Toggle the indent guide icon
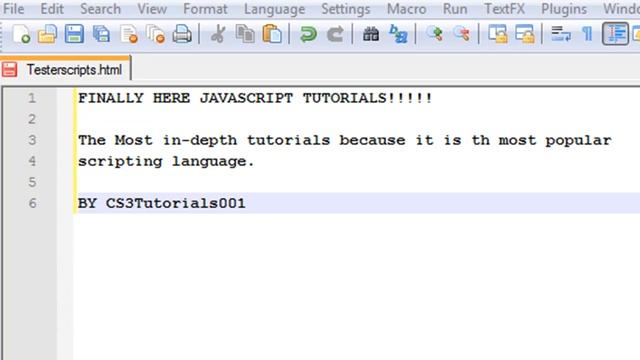The height and width of the screenshot is (360, 640). click(615, 34)
